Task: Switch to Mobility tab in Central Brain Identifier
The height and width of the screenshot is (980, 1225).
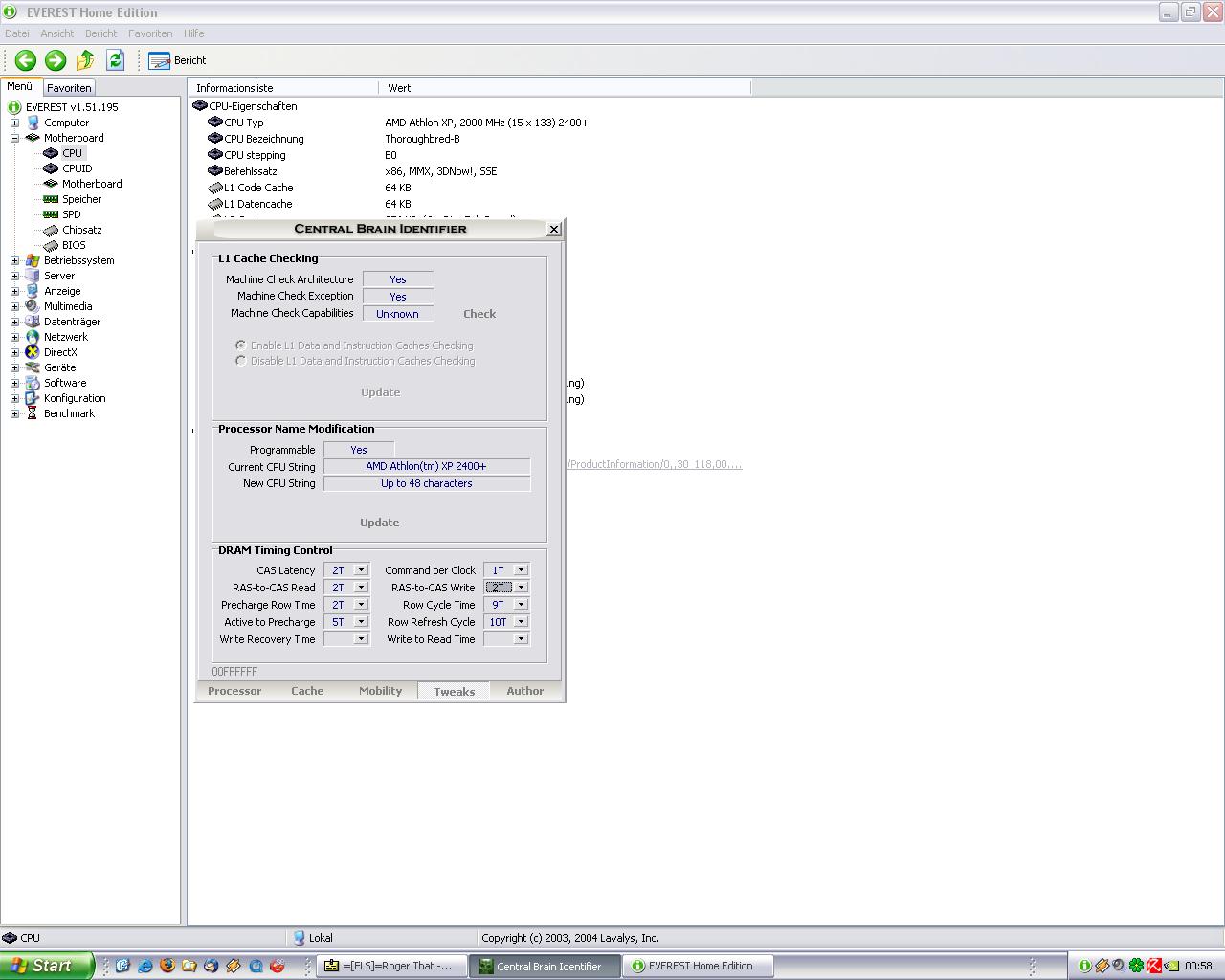Action: (380, 691)
